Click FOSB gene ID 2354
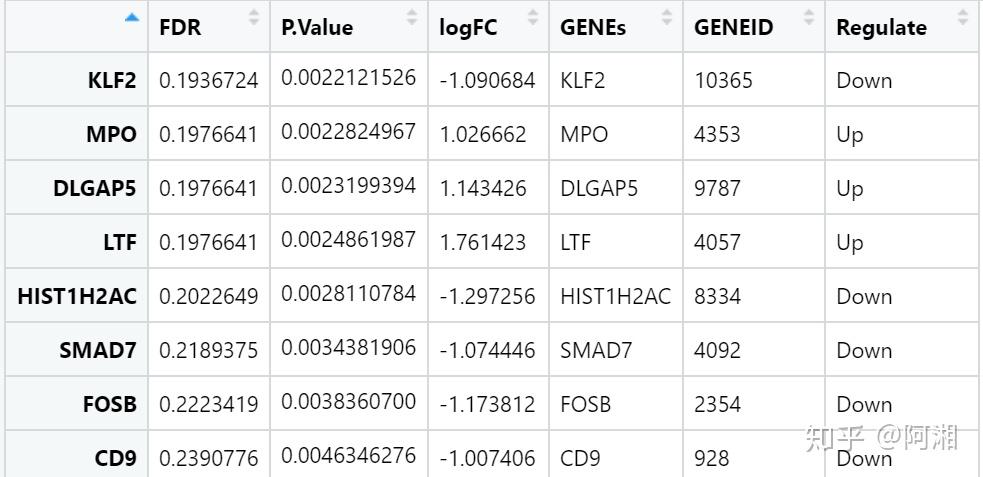Image resolution: width=983 pixels, height=477 pixels. pyautogui.click(x=718, y=405)
